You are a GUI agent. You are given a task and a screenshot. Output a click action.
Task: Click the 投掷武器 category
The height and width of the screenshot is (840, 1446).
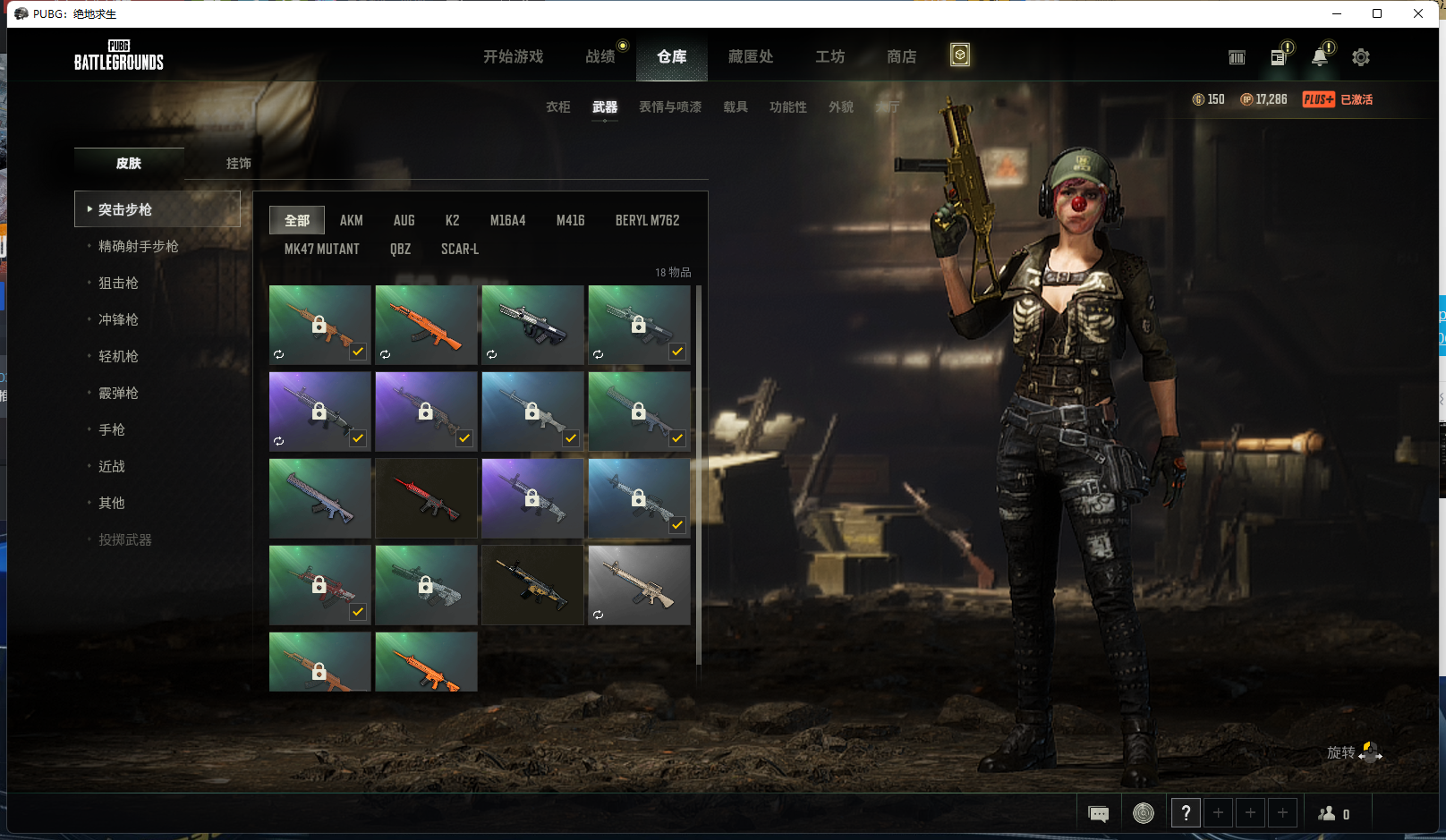tap(124, 539)
